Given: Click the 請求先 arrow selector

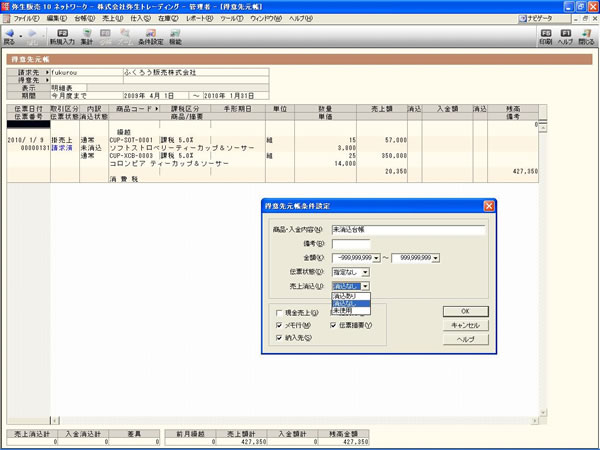Looking at the screenshot, I should tap(47, 72).
